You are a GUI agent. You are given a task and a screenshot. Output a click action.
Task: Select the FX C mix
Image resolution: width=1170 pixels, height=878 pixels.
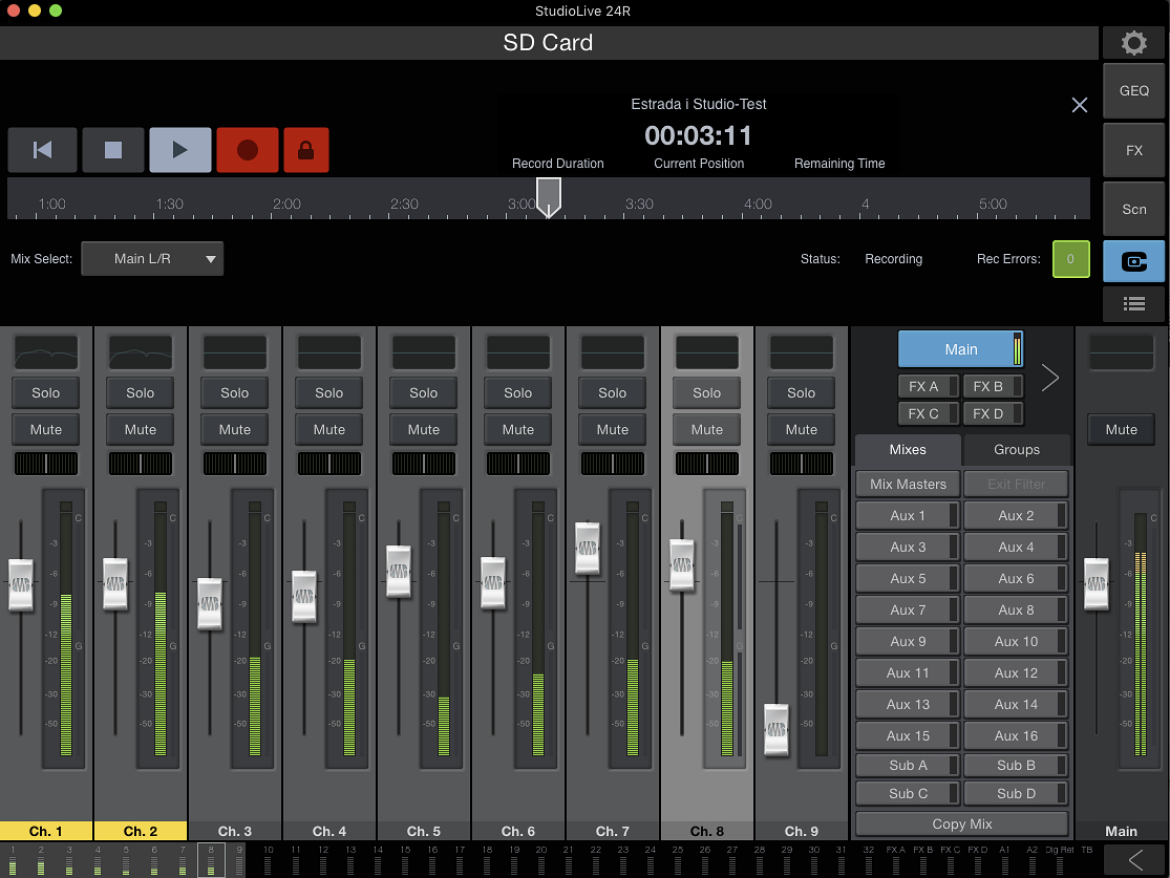pyautogui.click(x=928, y=413)
